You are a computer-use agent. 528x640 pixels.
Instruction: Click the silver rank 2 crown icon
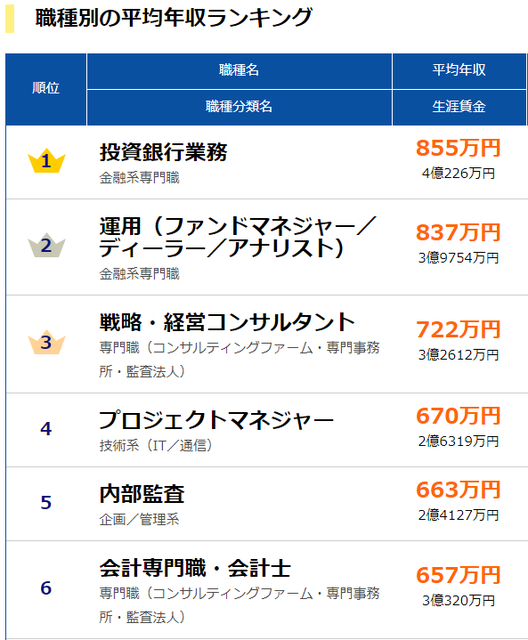click(46, 245)
